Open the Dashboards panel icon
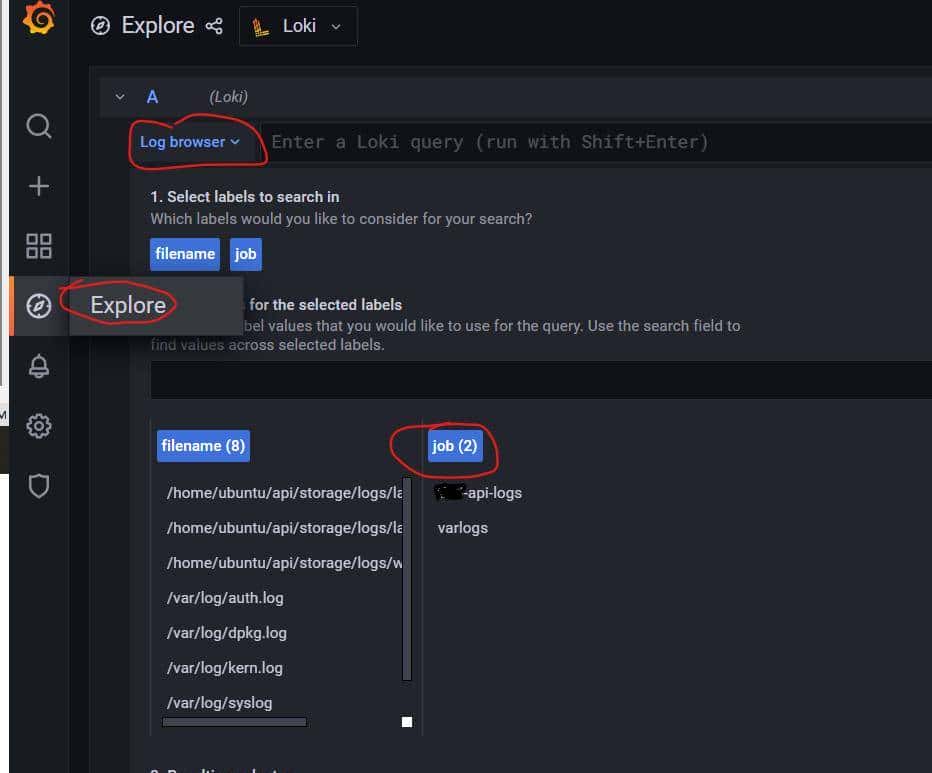Viewport: 932px width, 773px height. 38,246
